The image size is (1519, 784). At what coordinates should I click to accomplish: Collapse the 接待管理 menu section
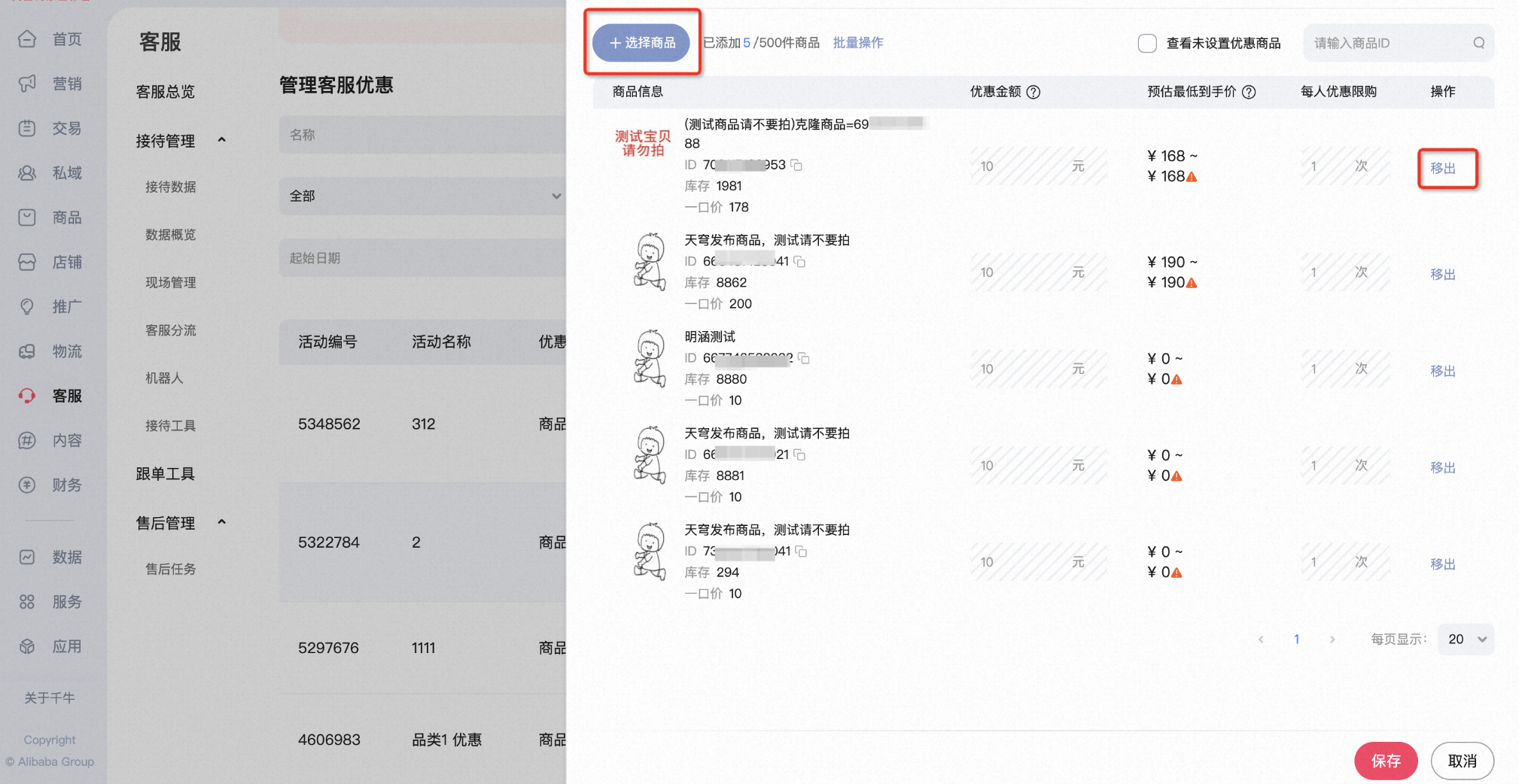221,140
